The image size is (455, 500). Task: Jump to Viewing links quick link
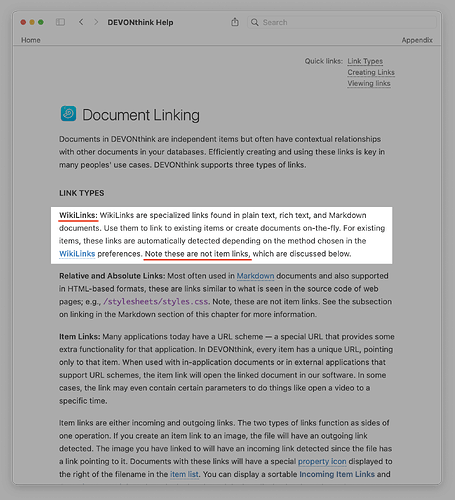tap(369, 83)
